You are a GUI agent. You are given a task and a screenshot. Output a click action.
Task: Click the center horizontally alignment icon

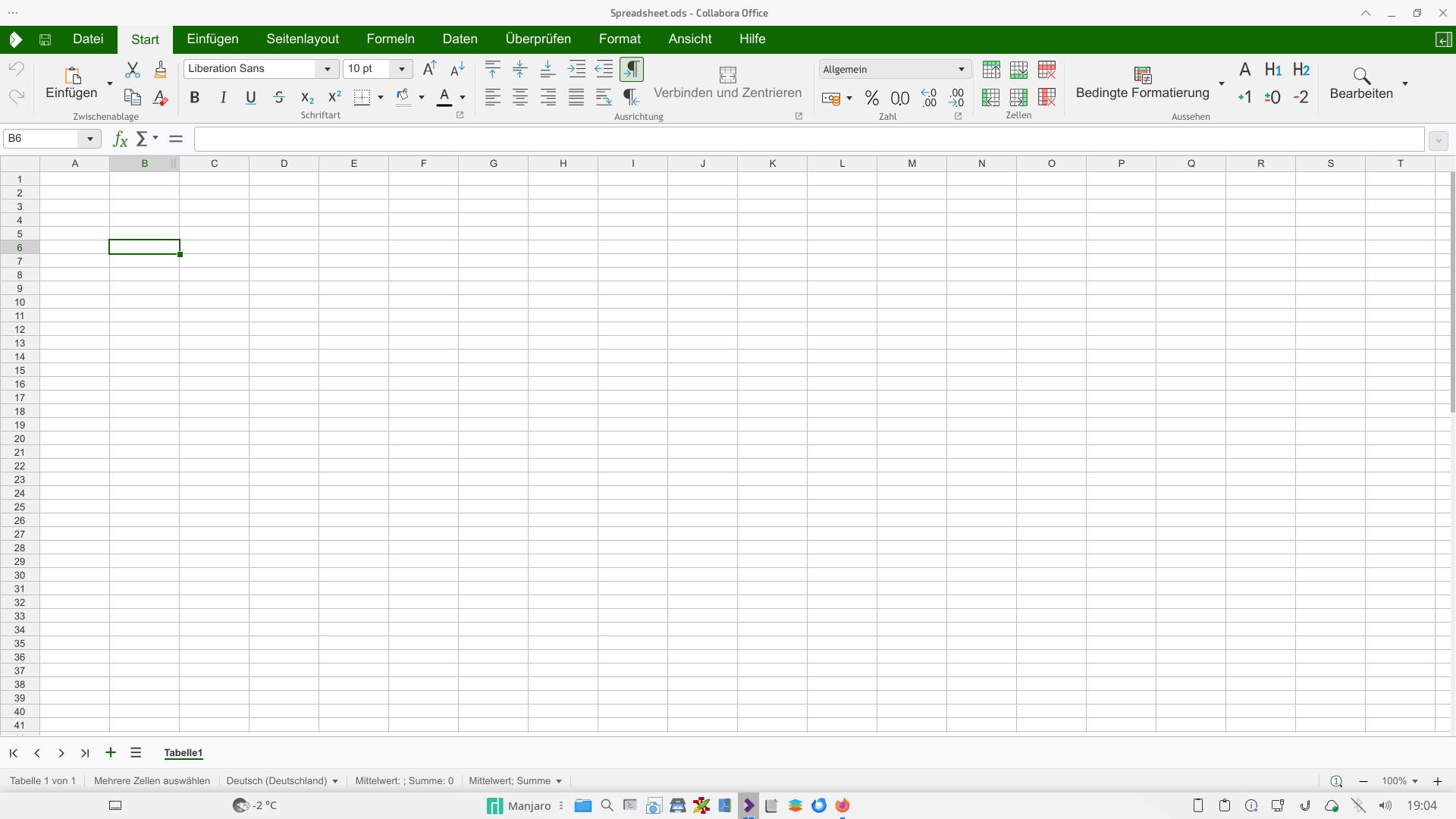pos(520,97)
